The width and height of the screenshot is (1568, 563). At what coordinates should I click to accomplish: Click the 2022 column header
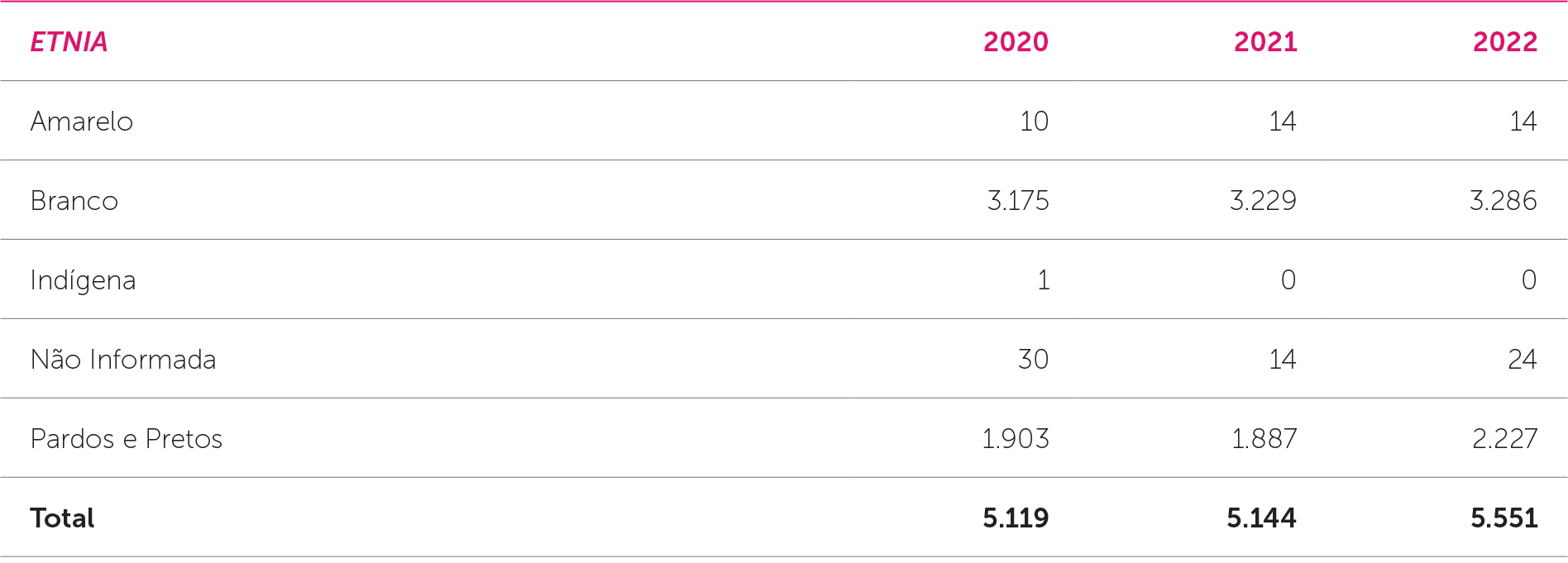coord(1504,42)
